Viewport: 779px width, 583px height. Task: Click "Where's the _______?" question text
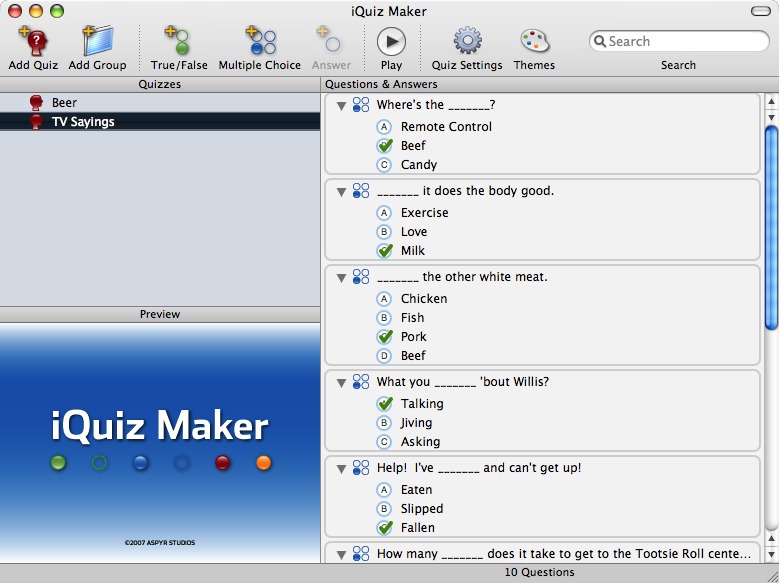436,105
